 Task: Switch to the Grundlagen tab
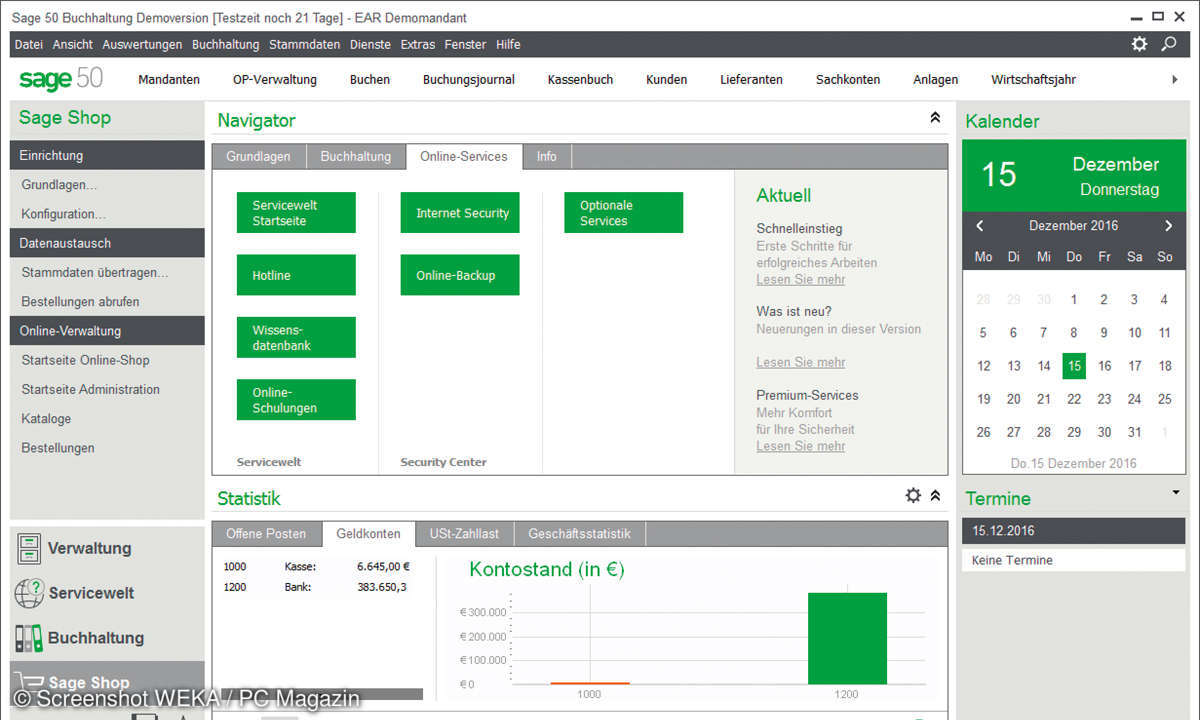[x=258, y=157]
